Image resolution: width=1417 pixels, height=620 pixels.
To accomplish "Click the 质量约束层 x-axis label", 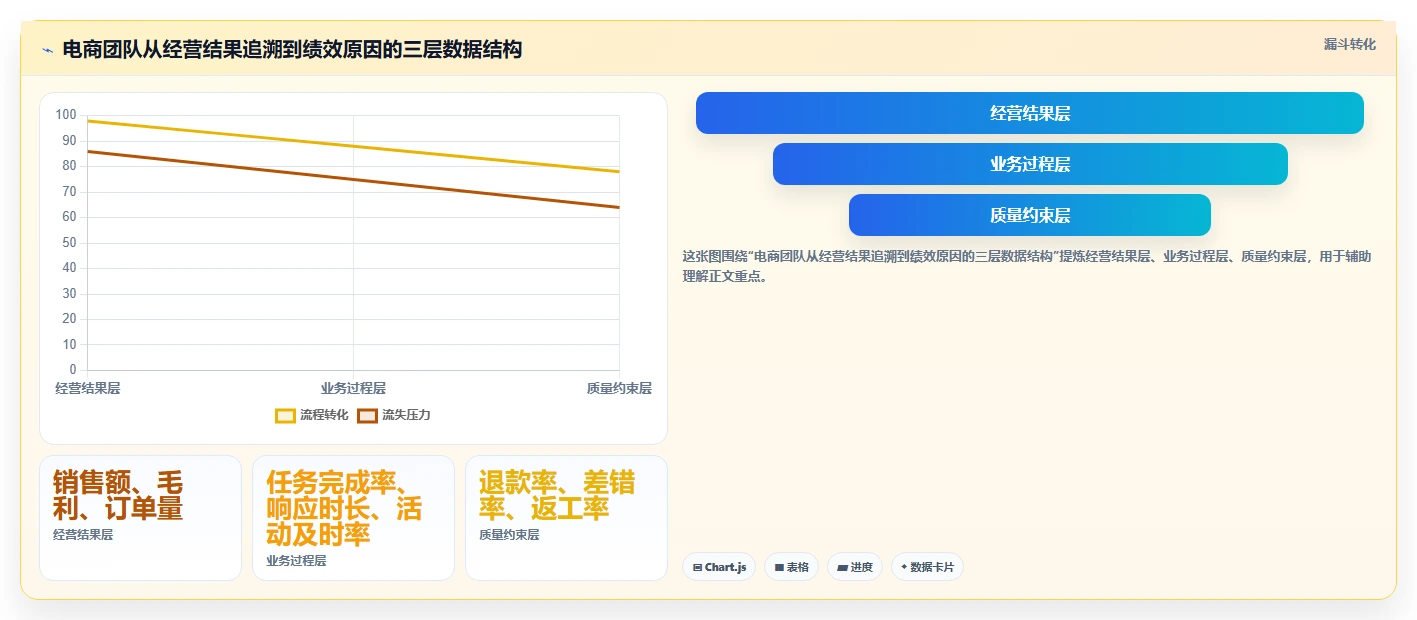I will pyautogui.click(x=619, y=388).
